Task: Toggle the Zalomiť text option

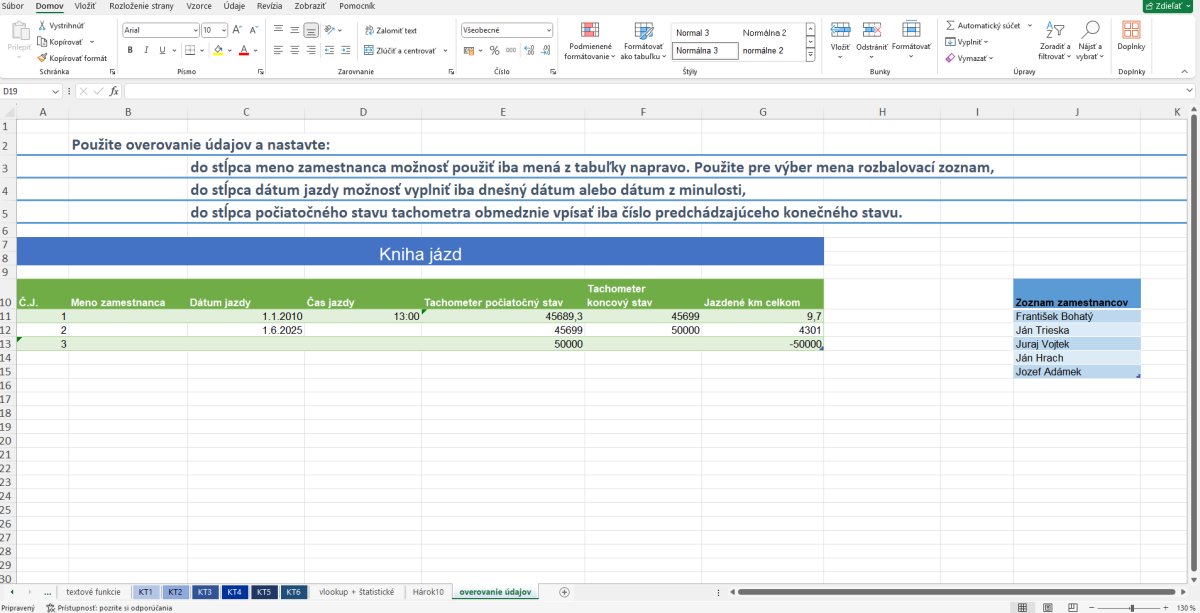Action: point(391,31)
